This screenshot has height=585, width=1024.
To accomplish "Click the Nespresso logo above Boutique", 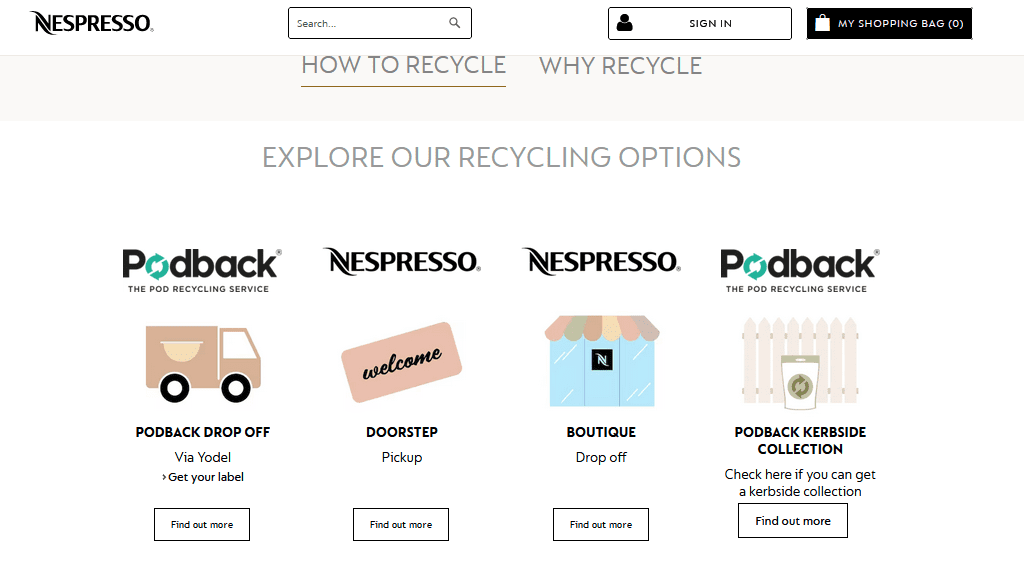I will [x=601, y=262].
